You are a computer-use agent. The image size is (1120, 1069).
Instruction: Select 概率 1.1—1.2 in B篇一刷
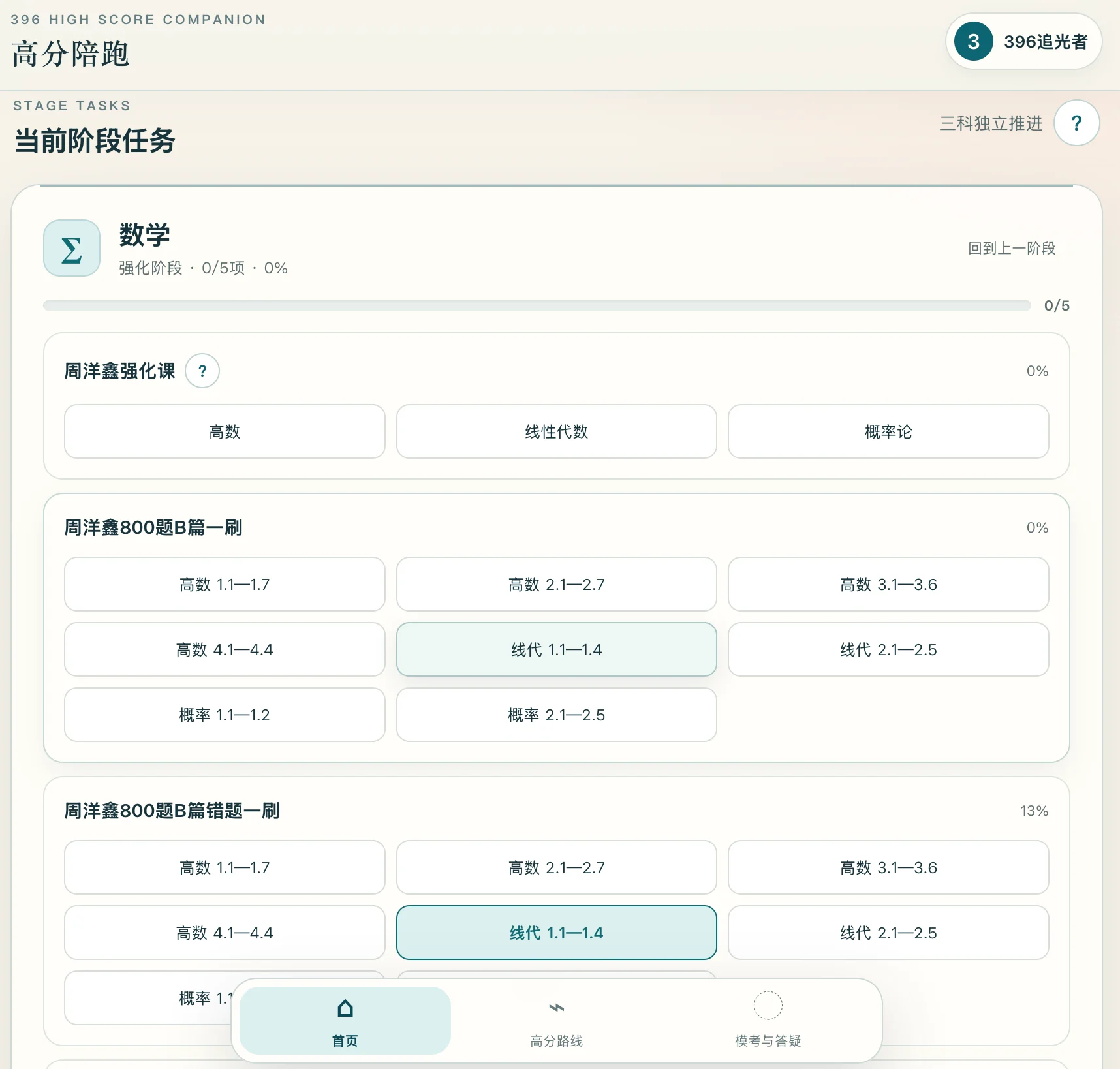click(225, 715)
